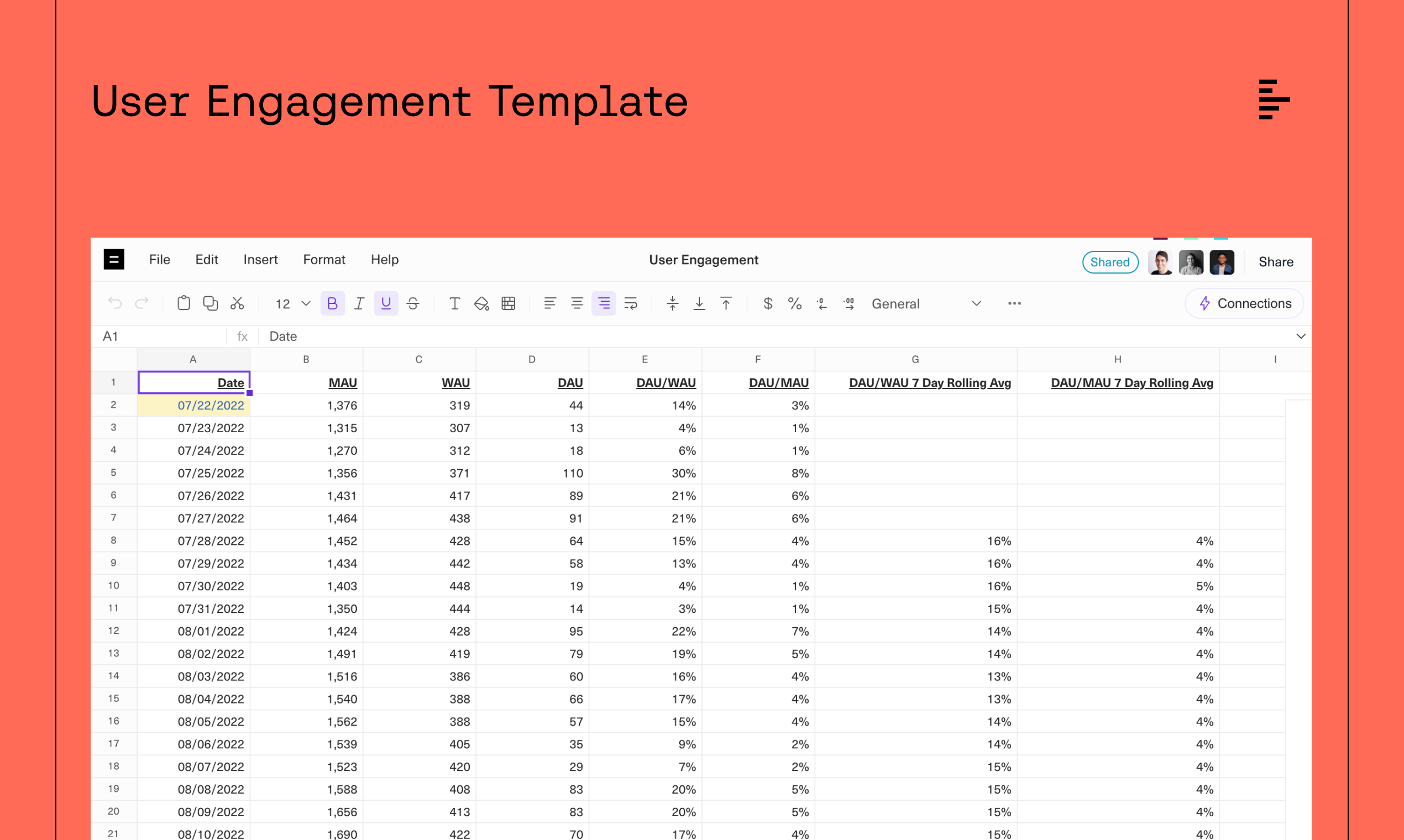Click the wrap text icon
1404x840 pixels.
point(631,303)
